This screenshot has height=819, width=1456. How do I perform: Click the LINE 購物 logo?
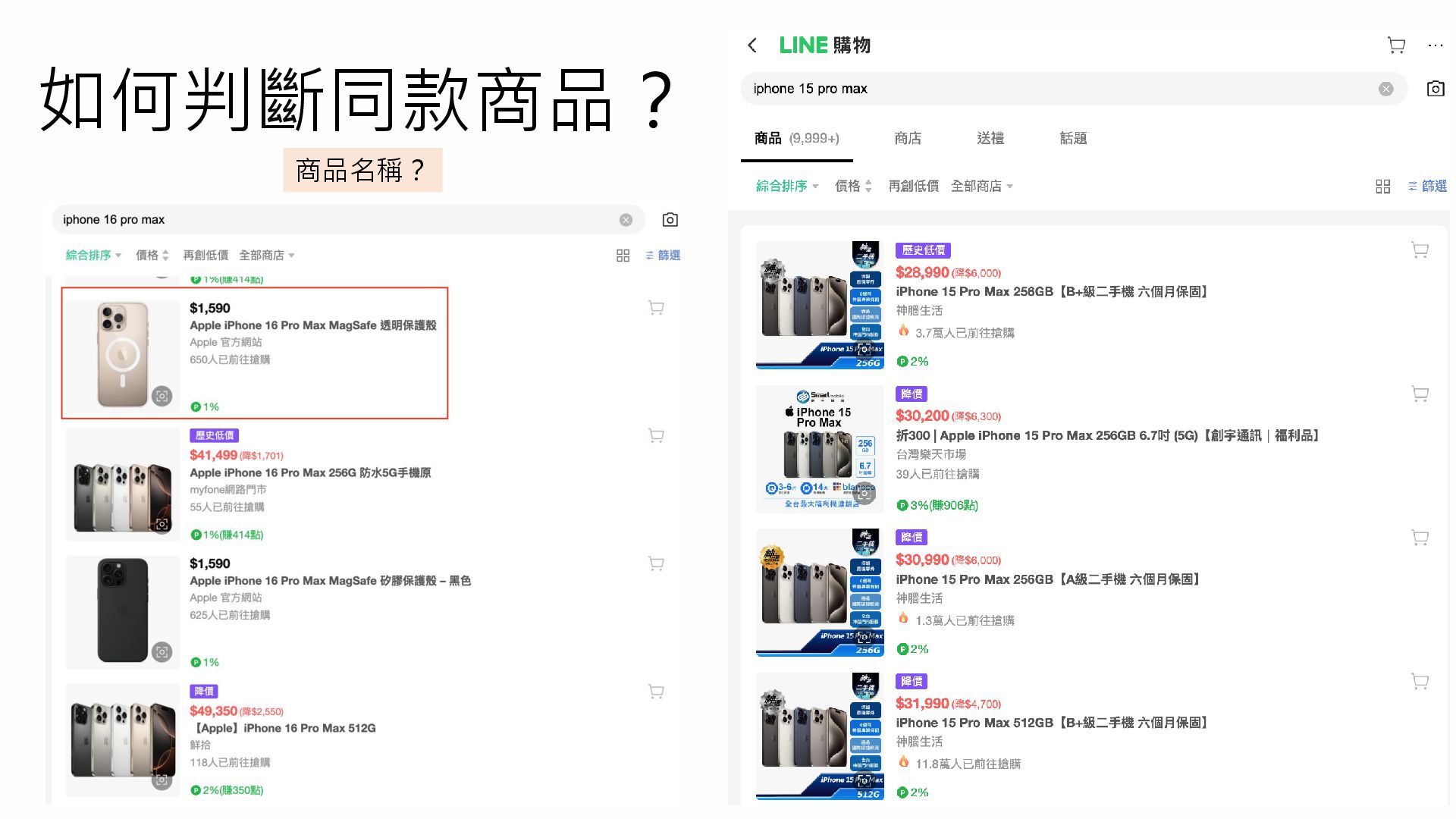click(x=824, y=45)
